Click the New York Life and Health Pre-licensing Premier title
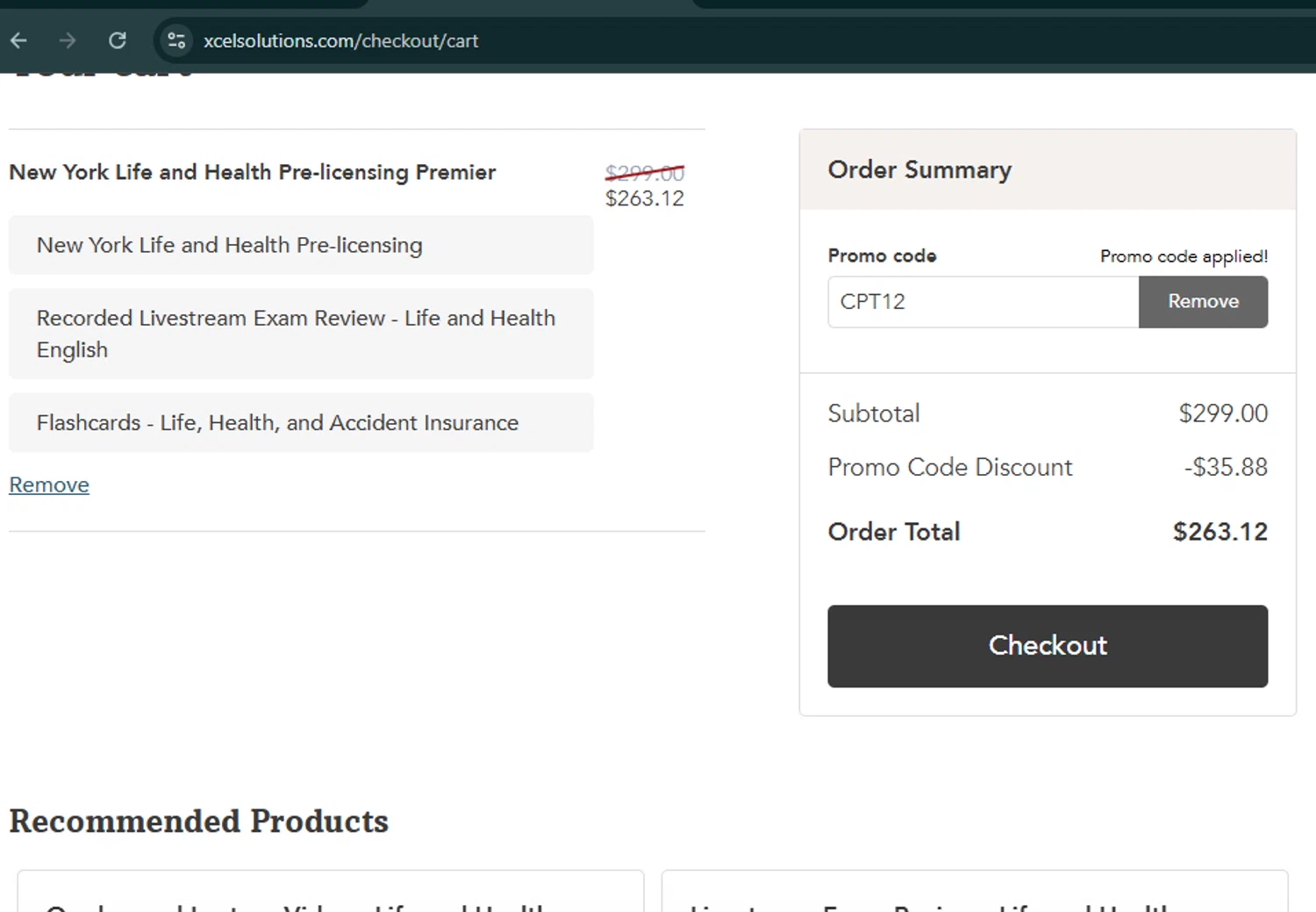Image resolution: width=1316 pixels, height=912 pixels. click(253, 172)
